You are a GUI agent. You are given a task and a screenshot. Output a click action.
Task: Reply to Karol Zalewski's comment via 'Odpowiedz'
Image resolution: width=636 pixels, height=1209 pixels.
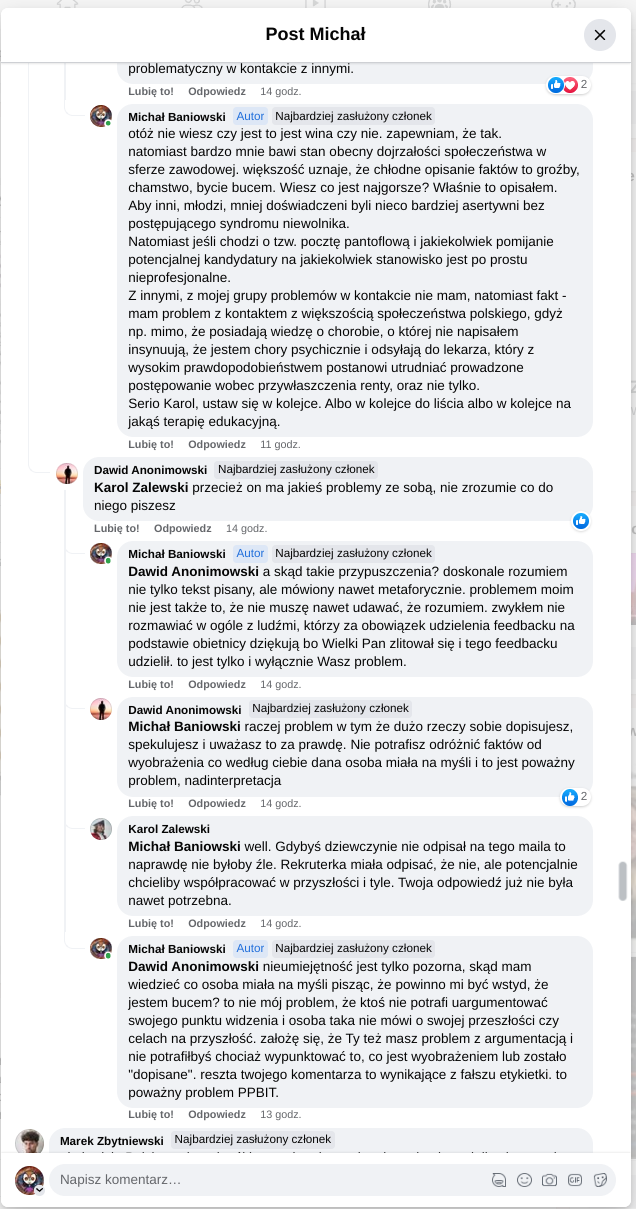[217, 923]
